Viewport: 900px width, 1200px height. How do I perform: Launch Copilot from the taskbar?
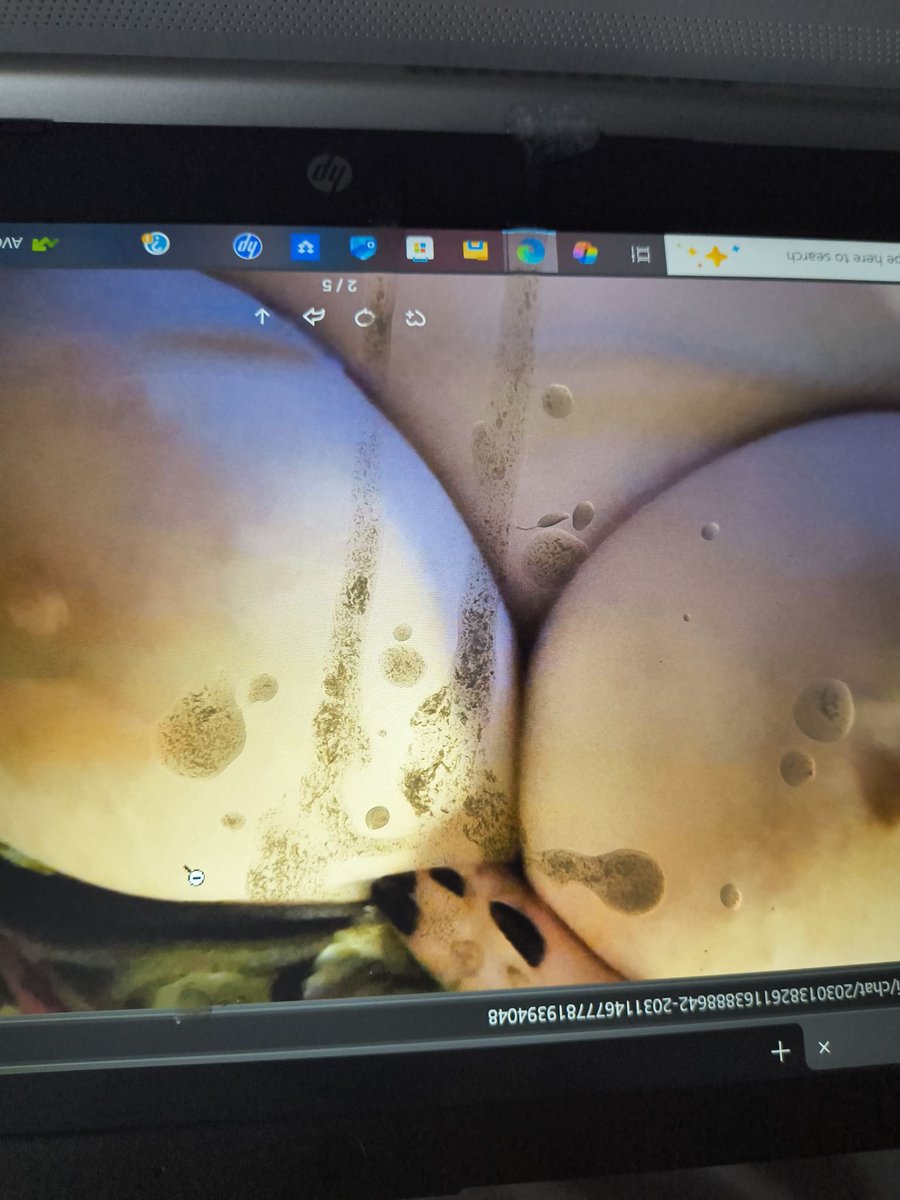click(x=585, y=253)
